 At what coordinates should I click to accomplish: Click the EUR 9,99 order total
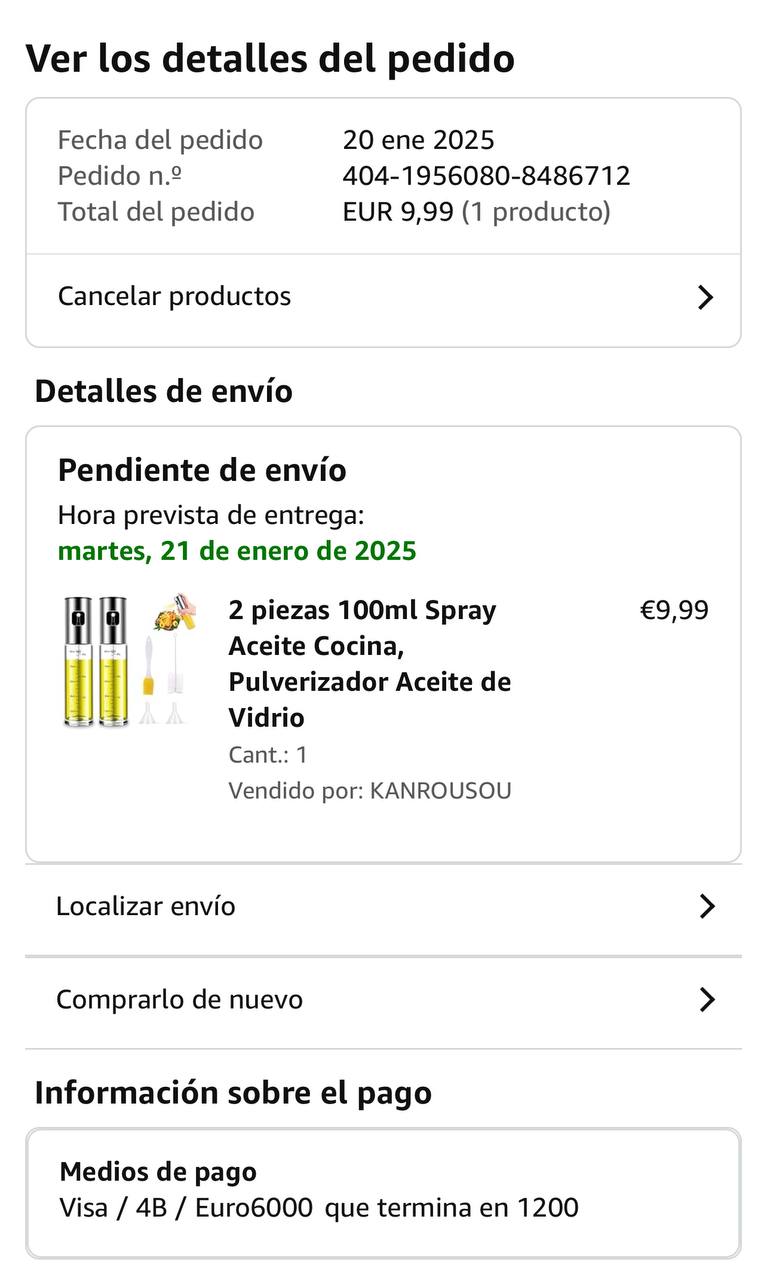point(398,212)
